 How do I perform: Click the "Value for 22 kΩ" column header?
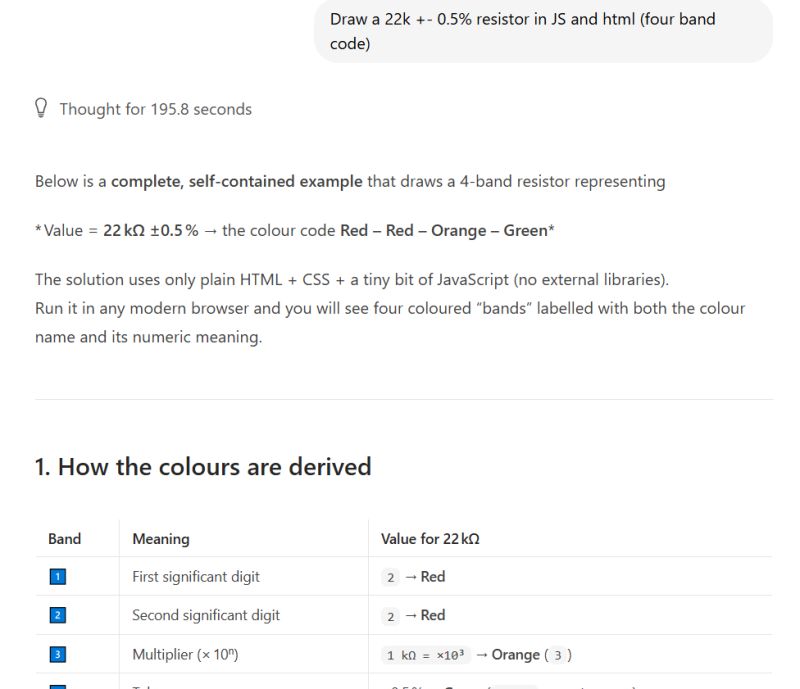click(x=430, y=539)
